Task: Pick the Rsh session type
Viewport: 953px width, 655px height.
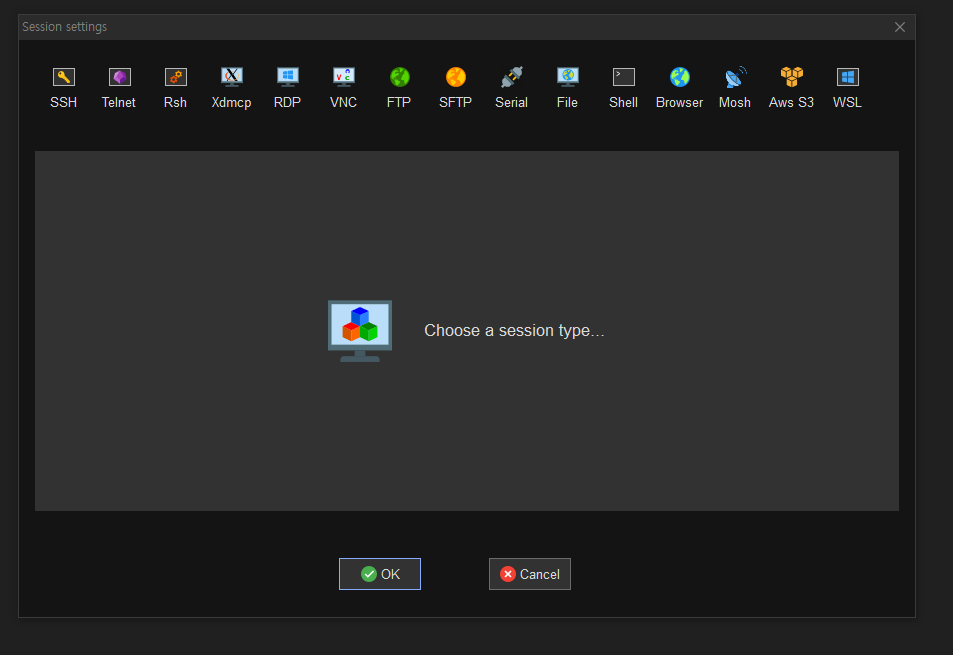Action: (x=175, y=88)
